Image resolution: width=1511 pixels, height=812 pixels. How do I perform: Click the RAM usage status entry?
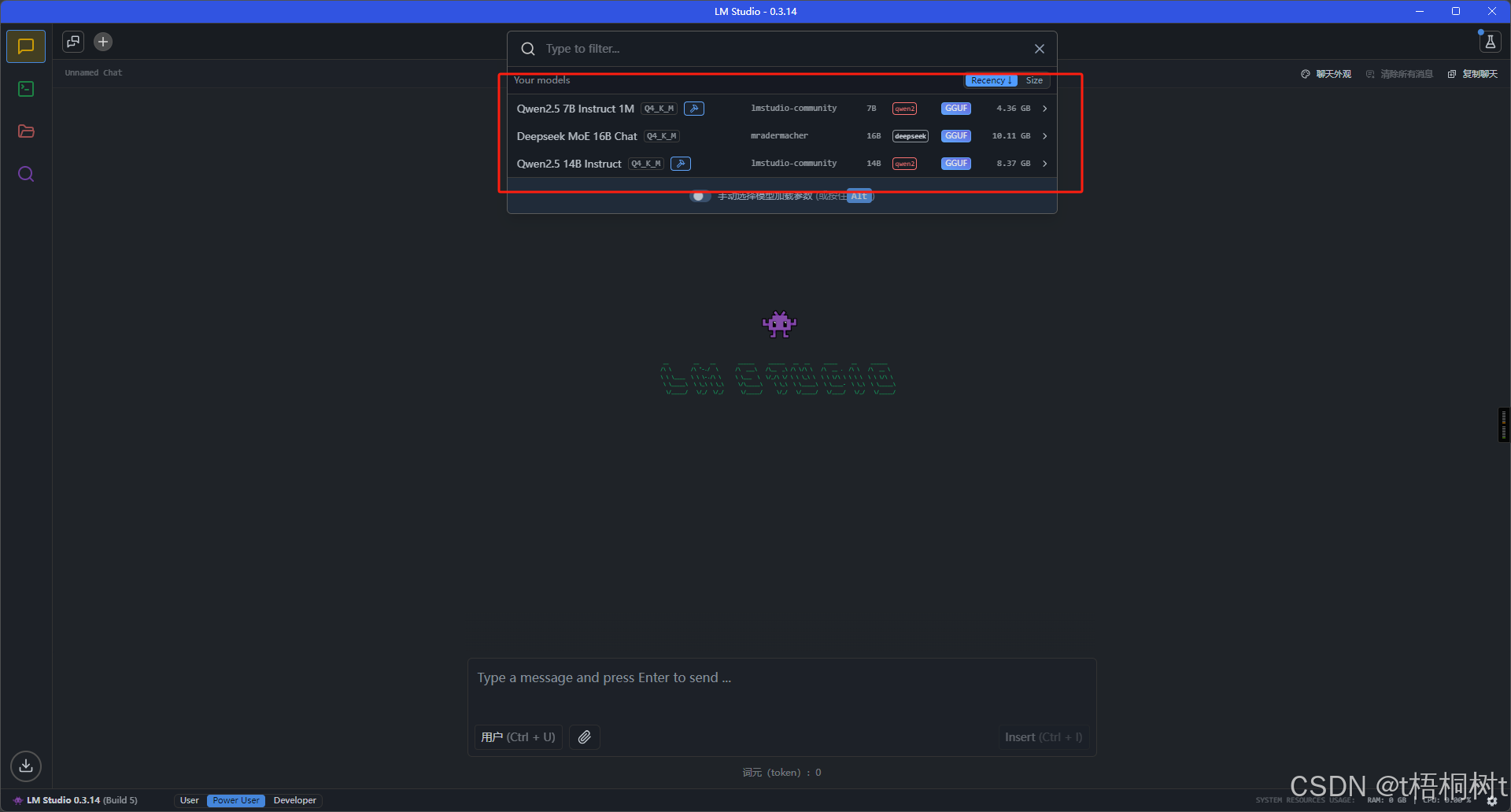tap(1387, 800)
